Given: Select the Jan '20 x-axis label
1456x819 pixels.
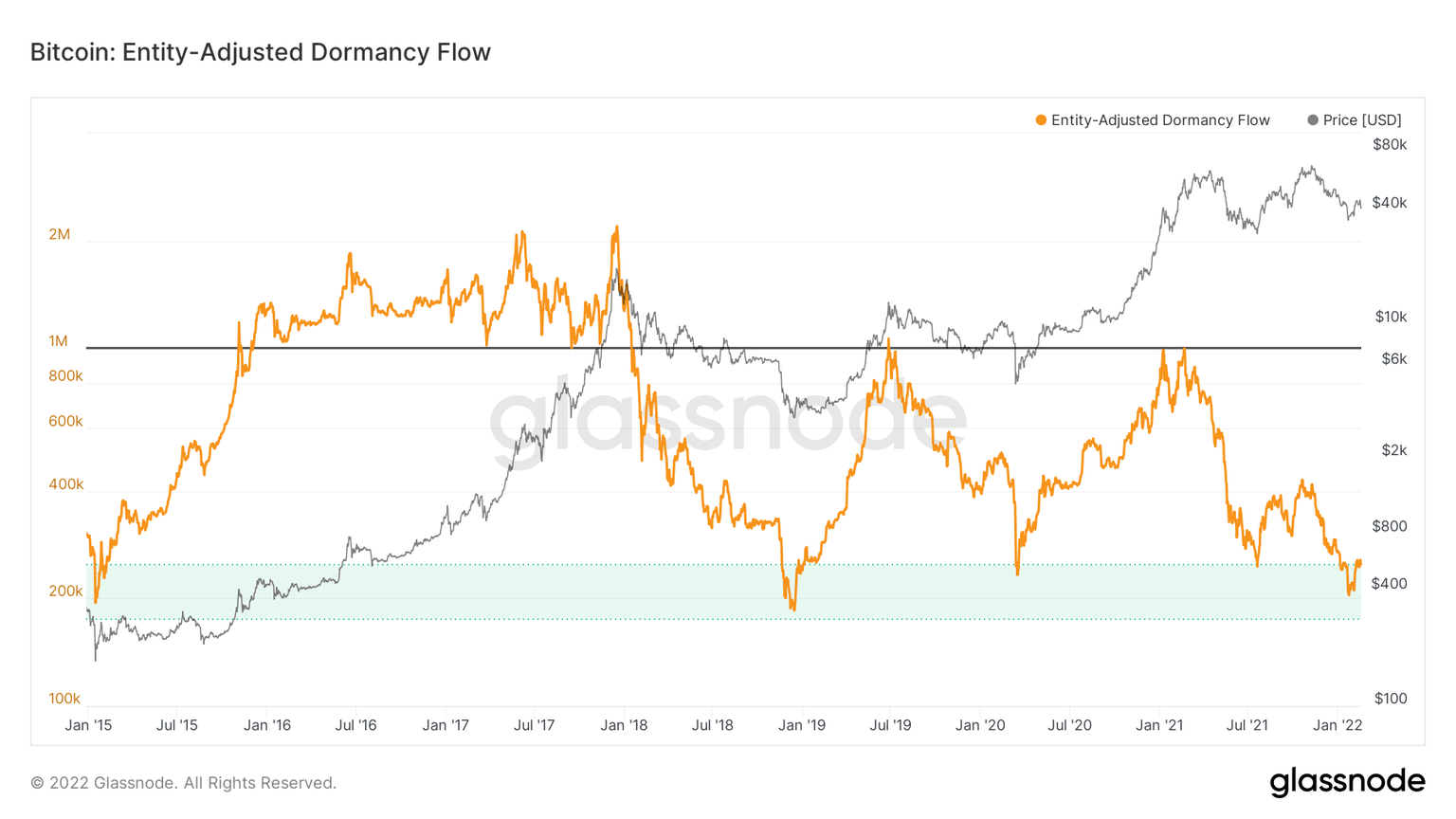Looking at the screenshot, I should click(x=980, y=725).
